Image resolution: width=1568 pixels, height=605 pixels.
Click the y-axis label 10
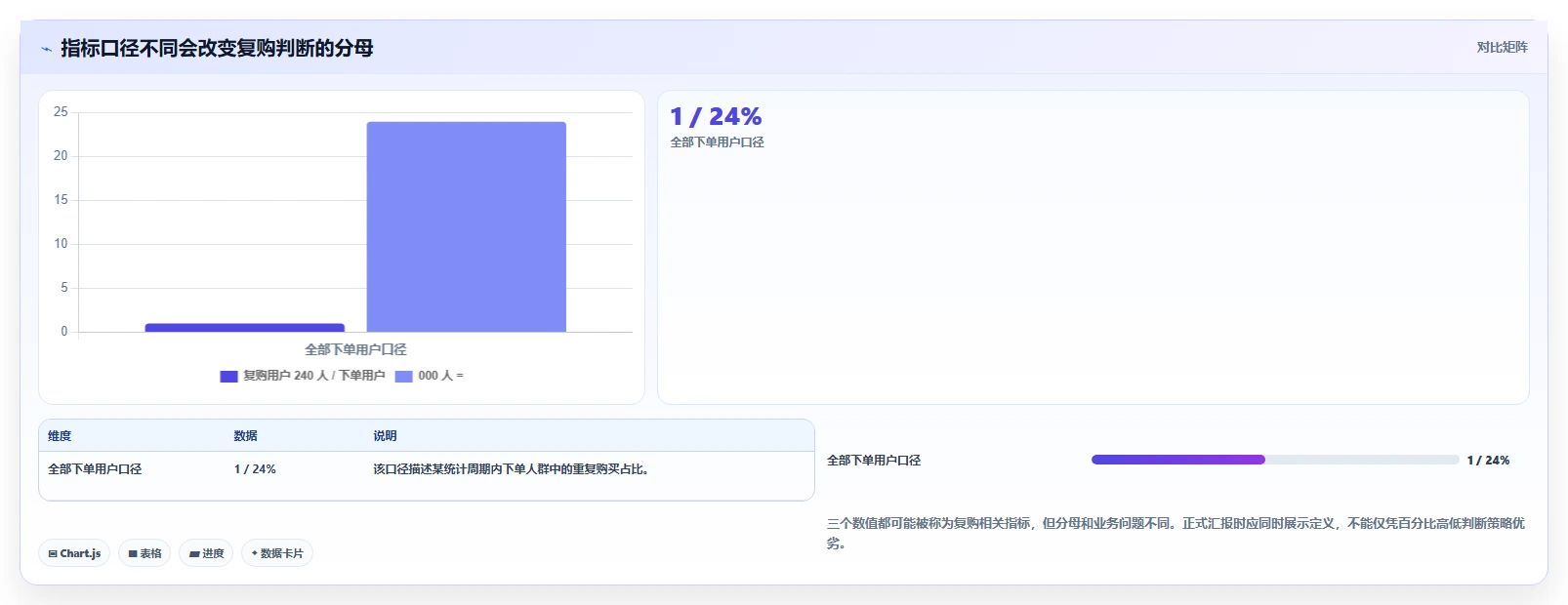(x=61, y=244)
